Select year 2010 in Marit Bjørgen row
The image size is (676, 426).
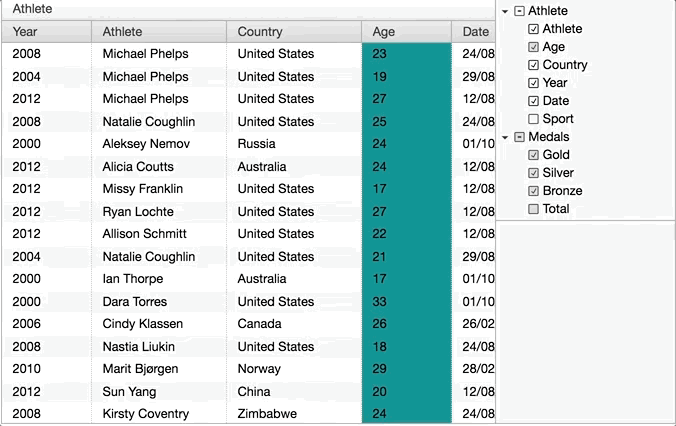[47, 369]
